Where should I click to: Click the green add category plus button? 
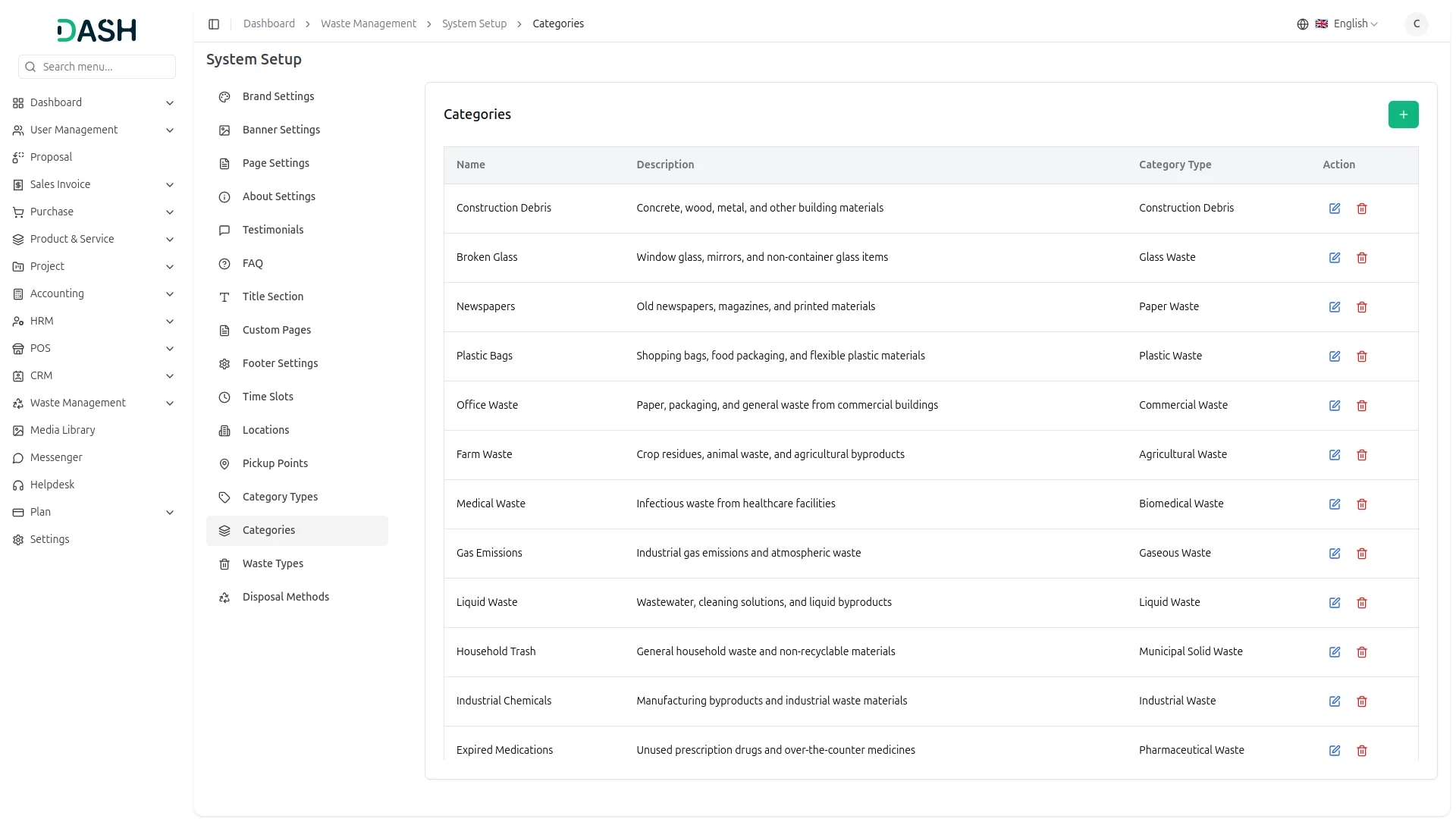click(x=1403, y=115)
